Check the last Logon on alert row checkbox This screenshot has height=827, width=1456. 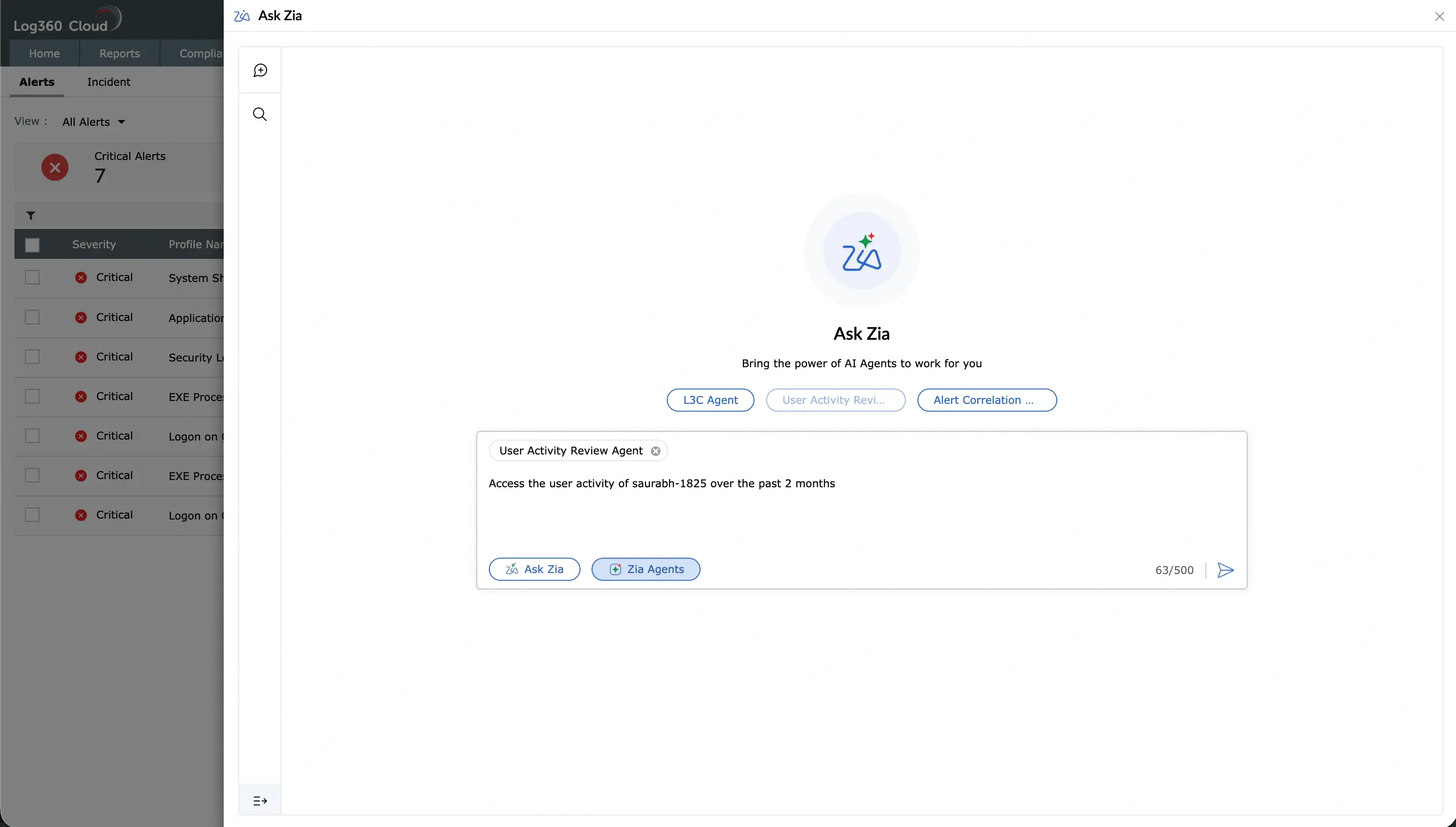[x=32, y=515]
